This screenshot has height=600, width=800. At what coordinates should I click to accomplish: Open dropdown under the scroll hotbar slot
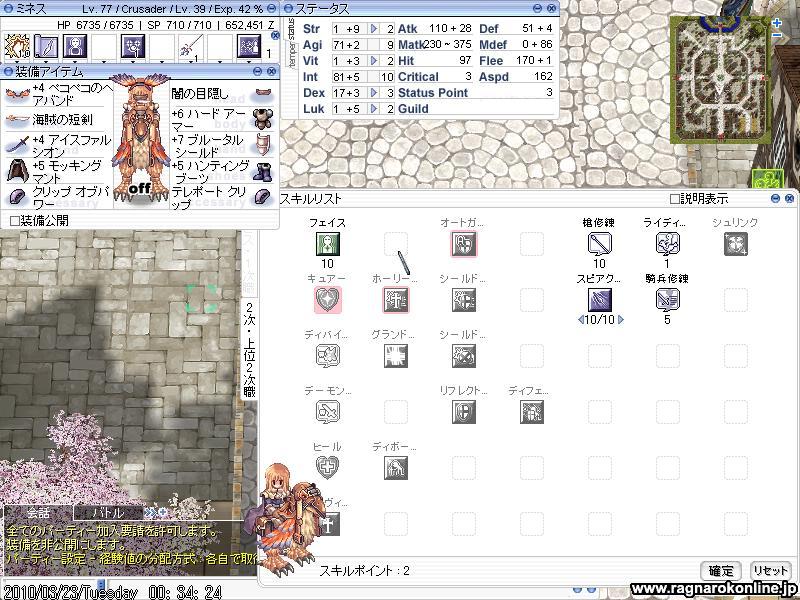pyautogui.click(x=46, y=62)
